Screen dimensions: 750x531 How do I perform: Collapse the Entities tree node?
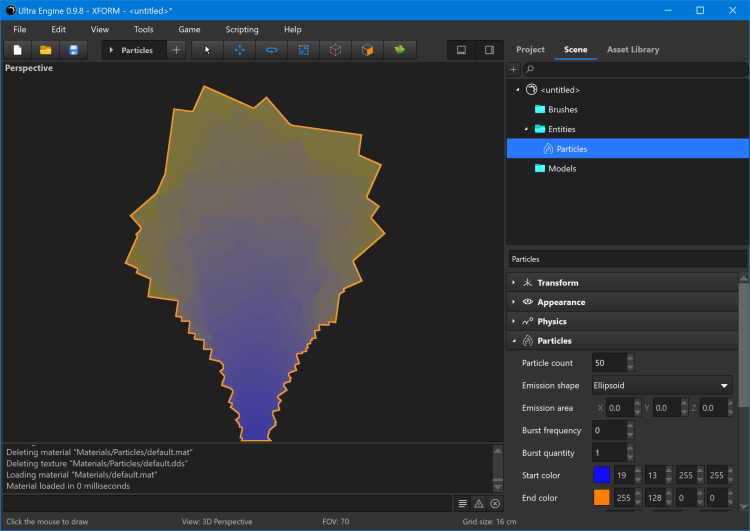(x=527, y=130)
